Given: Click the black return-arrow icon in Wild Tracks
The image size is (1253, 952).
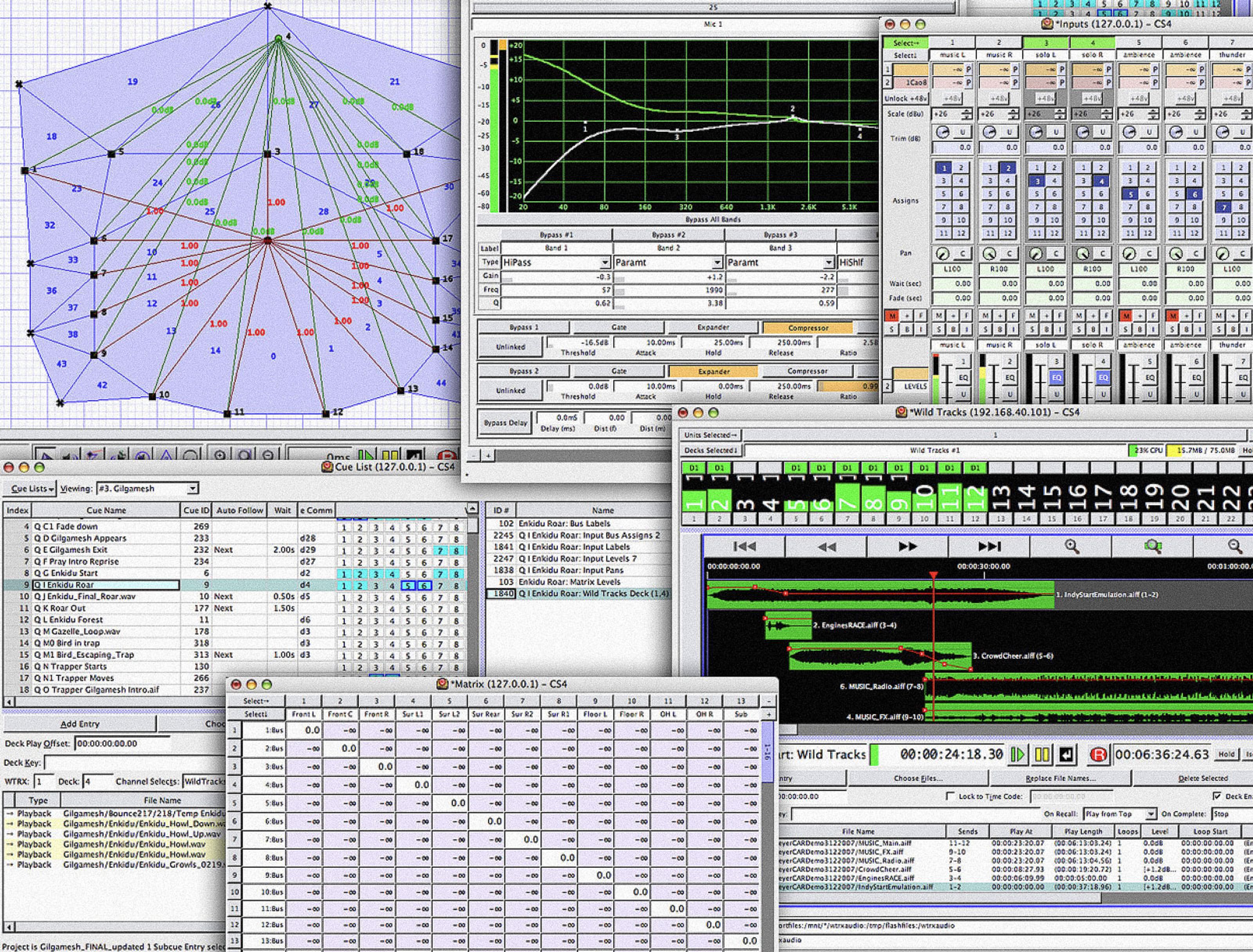Looking at the screenshot, I should click(x=1066, y=754).
